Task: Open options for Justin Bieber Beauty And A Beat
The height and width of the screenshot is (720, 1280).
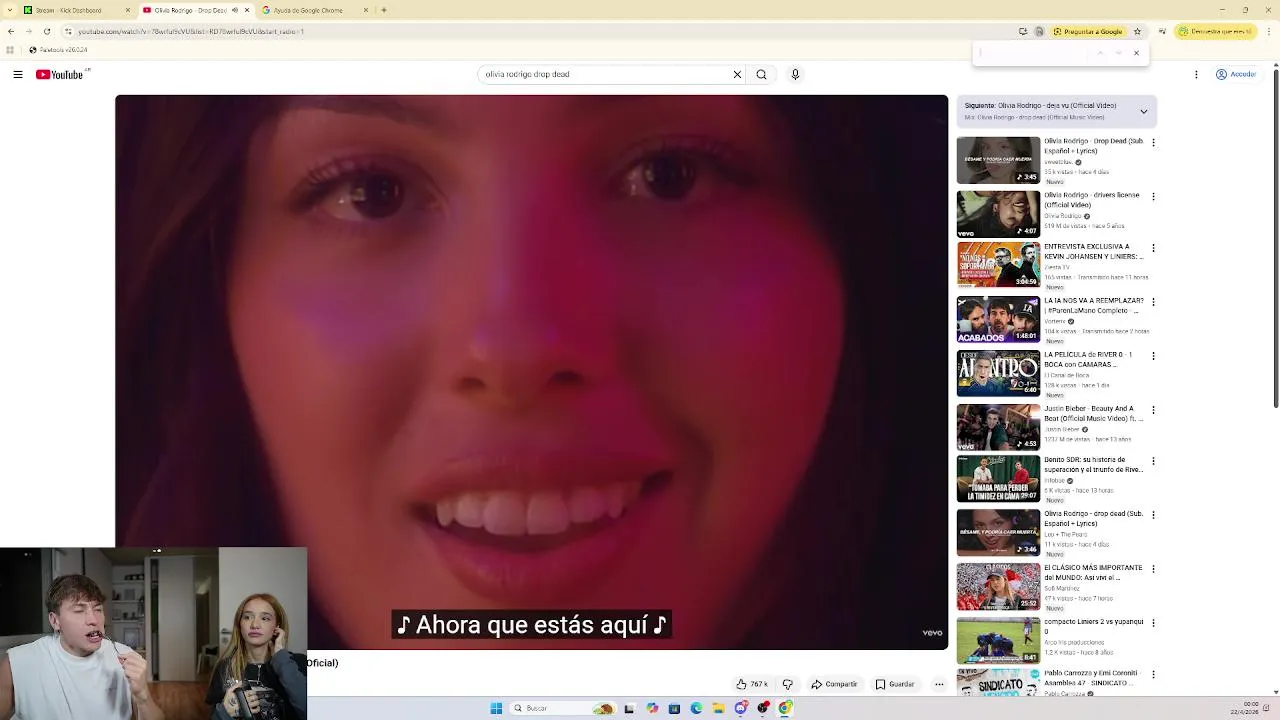Action: click(1153, 410)
